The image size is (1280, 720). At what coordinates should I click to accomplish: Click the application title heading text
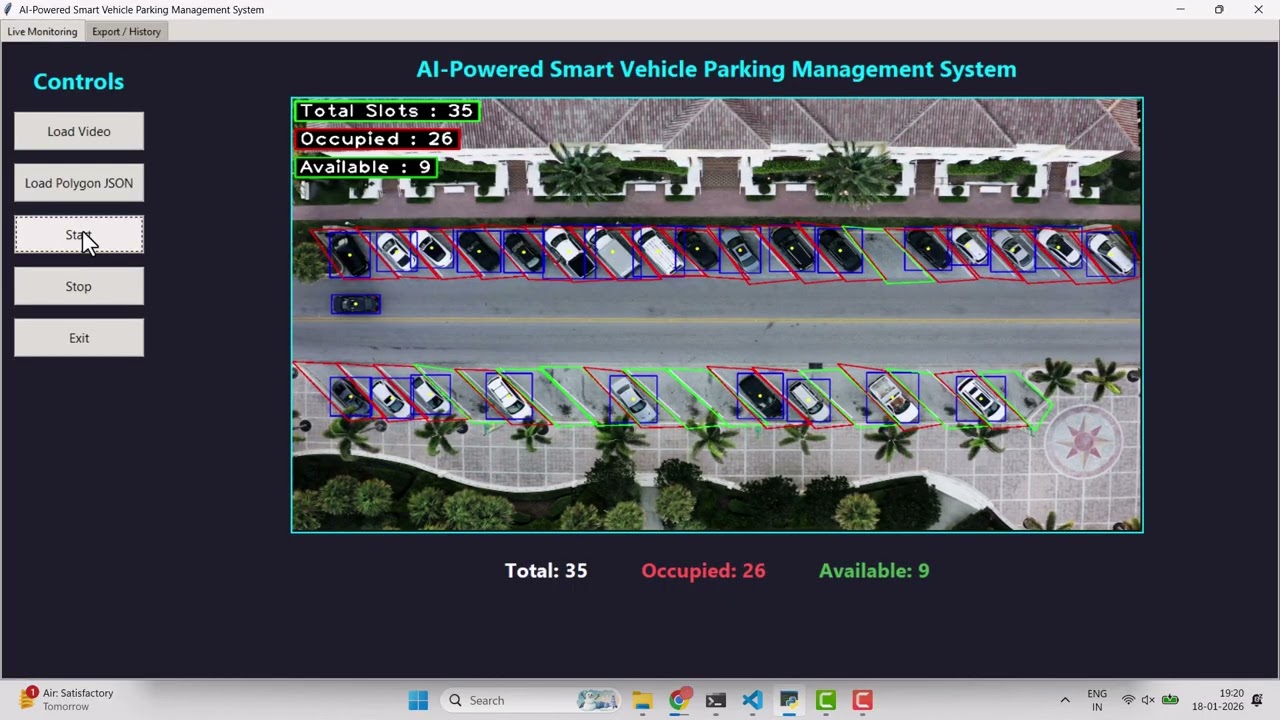716,69
